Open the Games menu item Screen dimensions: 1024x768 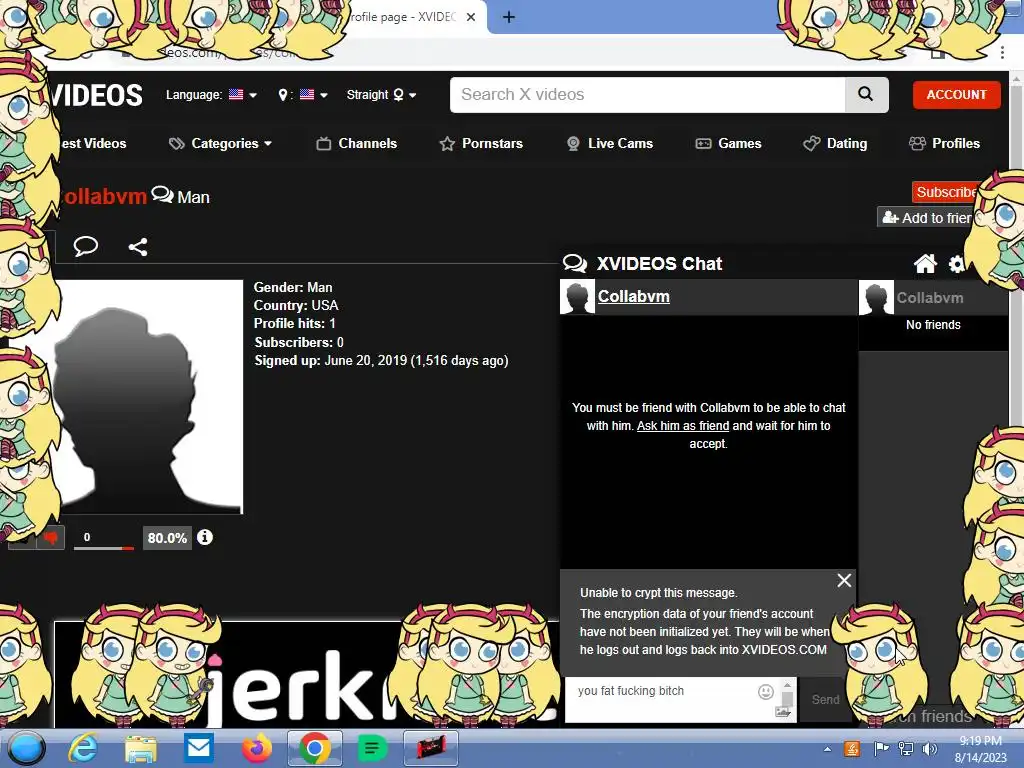(729, 143)
